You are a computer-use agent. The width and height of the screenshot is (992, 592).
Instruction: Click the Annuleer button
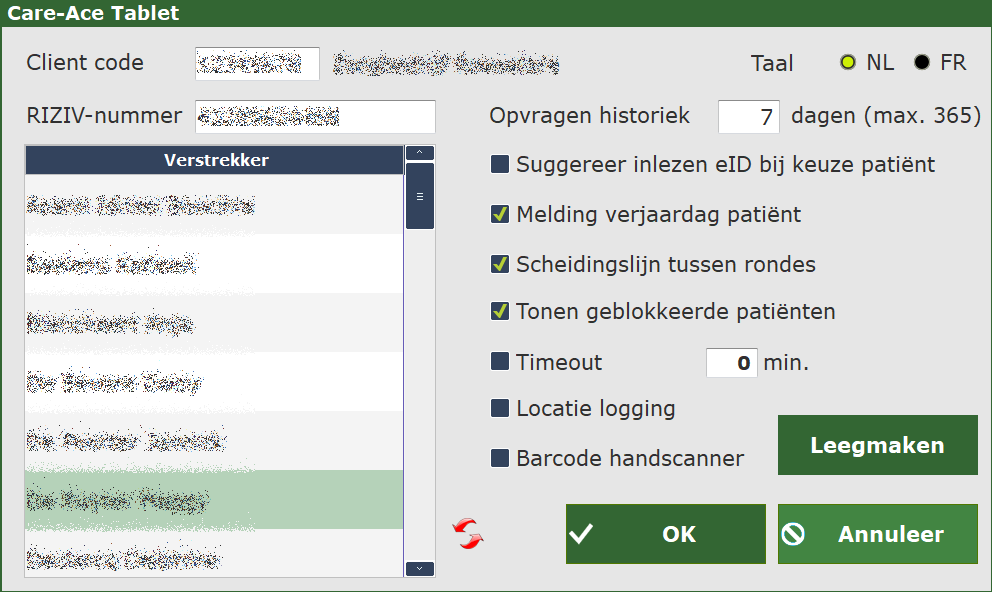click(x=877, y=534)
